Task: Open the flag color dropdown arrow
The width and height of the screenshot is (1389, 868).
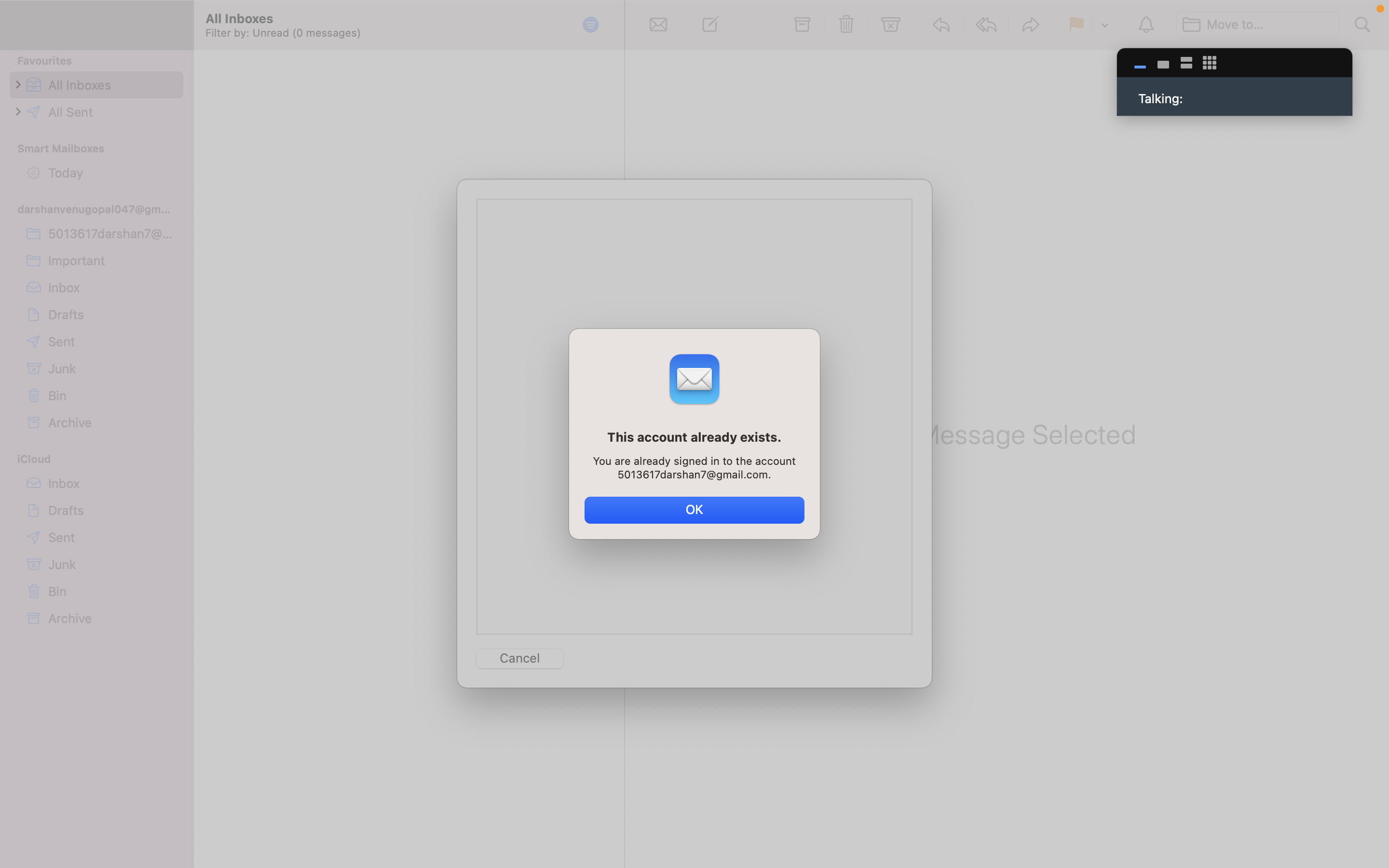Action: coord(1105,25)
